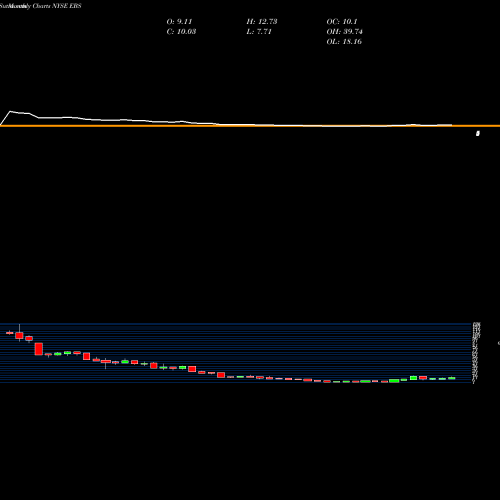Click the low price label L: 7.71
Viewport: 500px width, 500px height.
(x=259, y=32)
